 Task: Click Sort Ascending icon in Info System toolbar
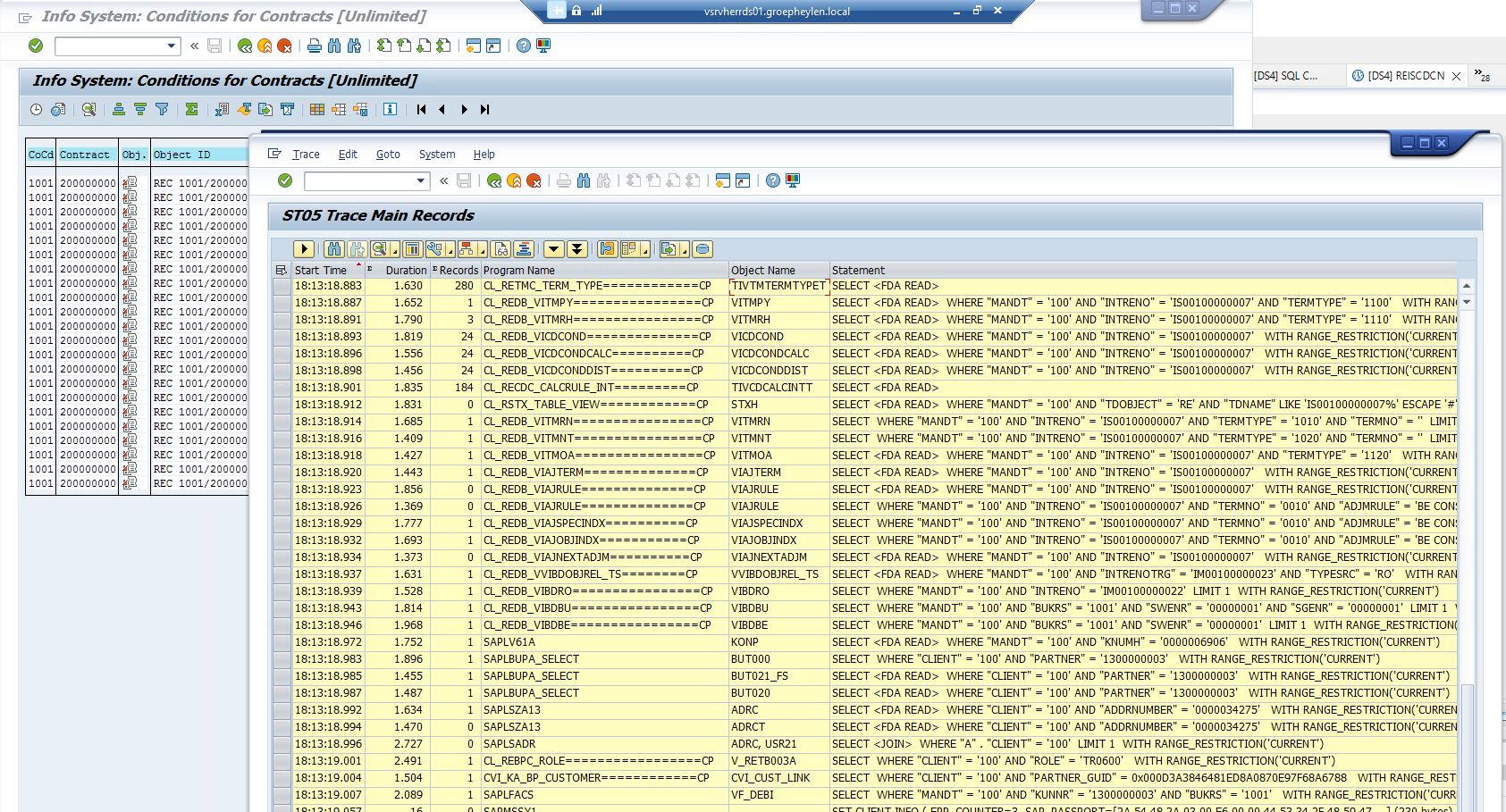[119, 109]
